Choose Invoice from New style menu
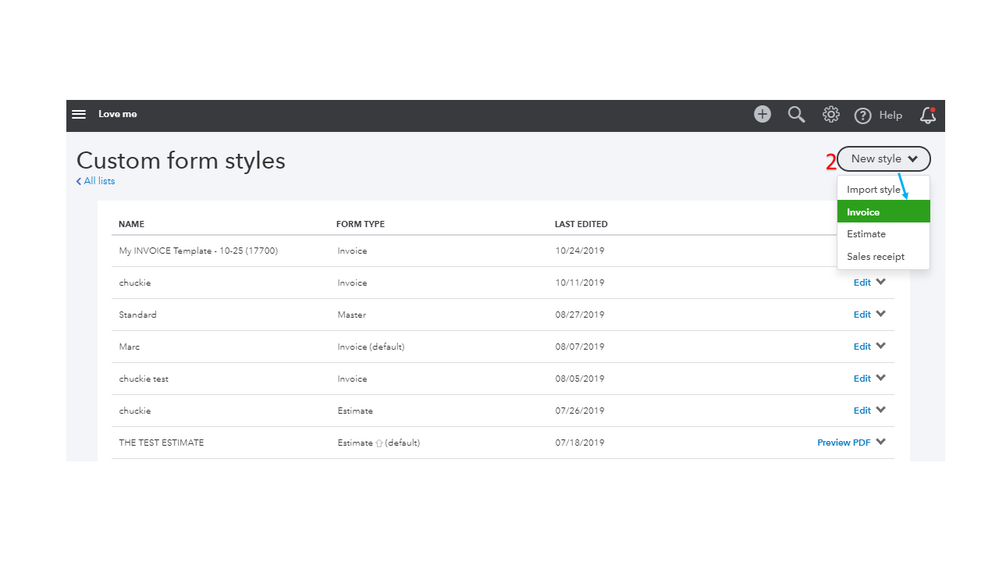This screenshot has width=999, height=562. [x=864, y=212]
